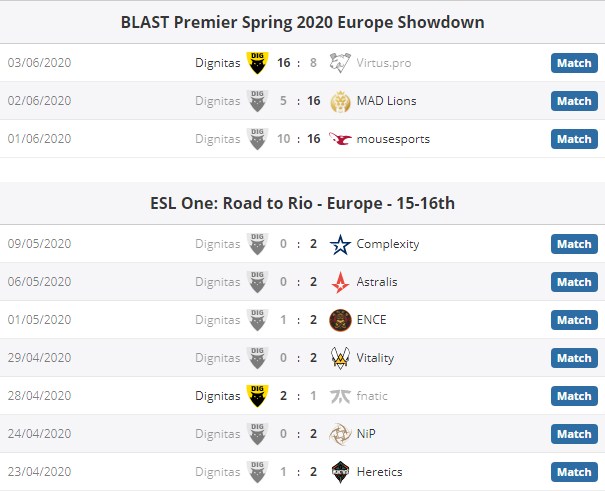Click the mousesports team logo
605x491 pixels.
341,139
